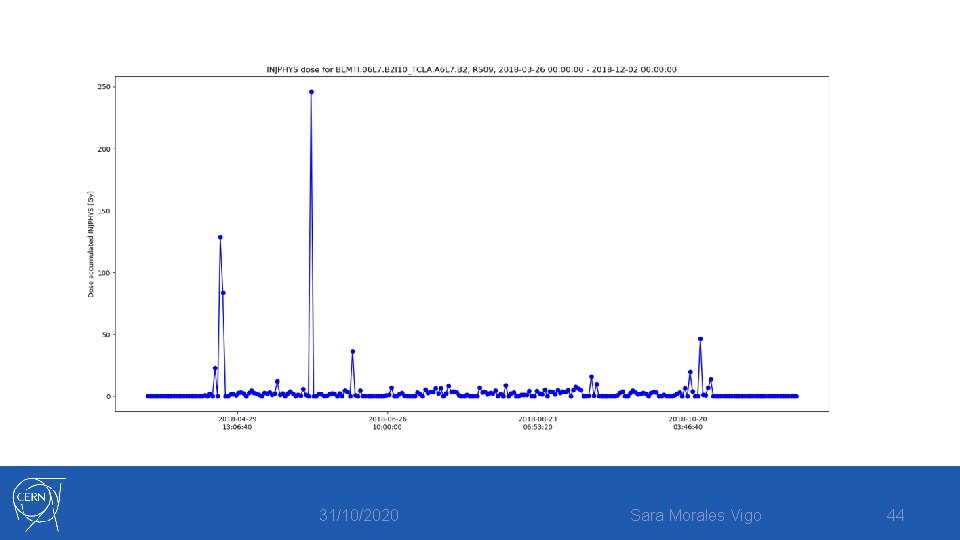Click the y-axis tick label 250
The height and width of the screenshot is (540, 960).
103,87
